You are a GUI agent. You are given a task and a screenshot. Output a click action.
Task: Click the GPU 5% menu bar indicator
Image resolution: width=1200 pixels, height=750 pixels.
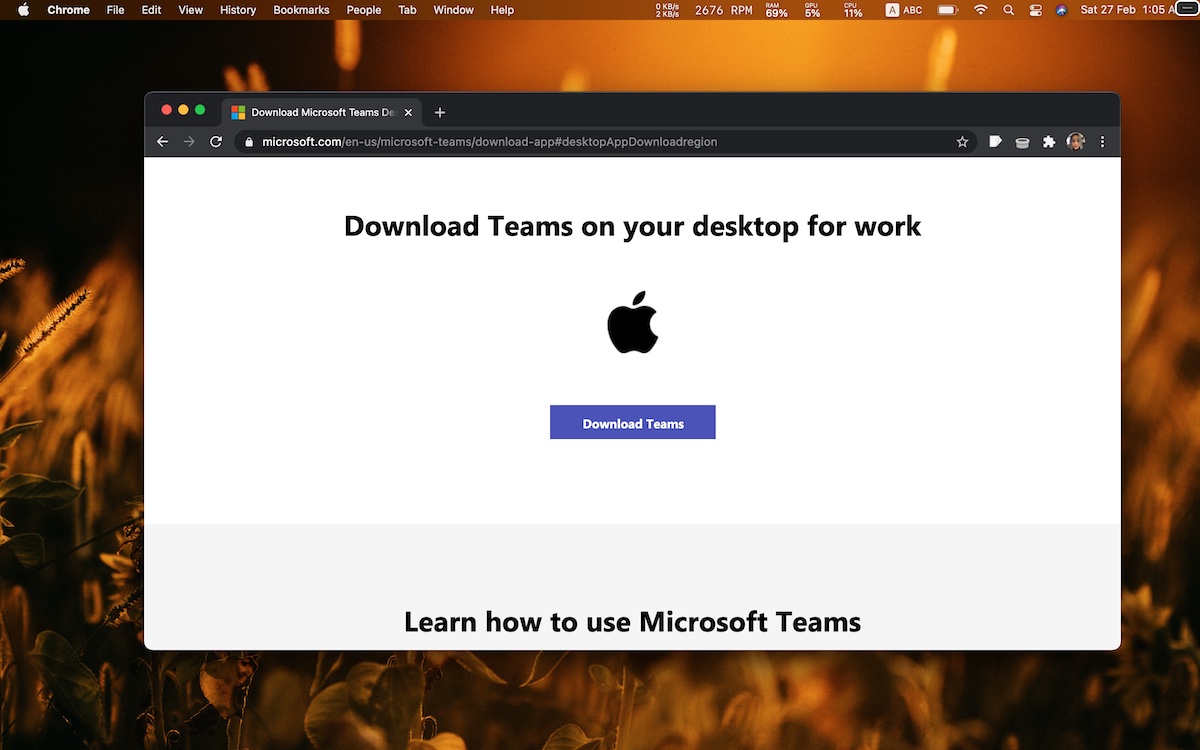point(812,10)
